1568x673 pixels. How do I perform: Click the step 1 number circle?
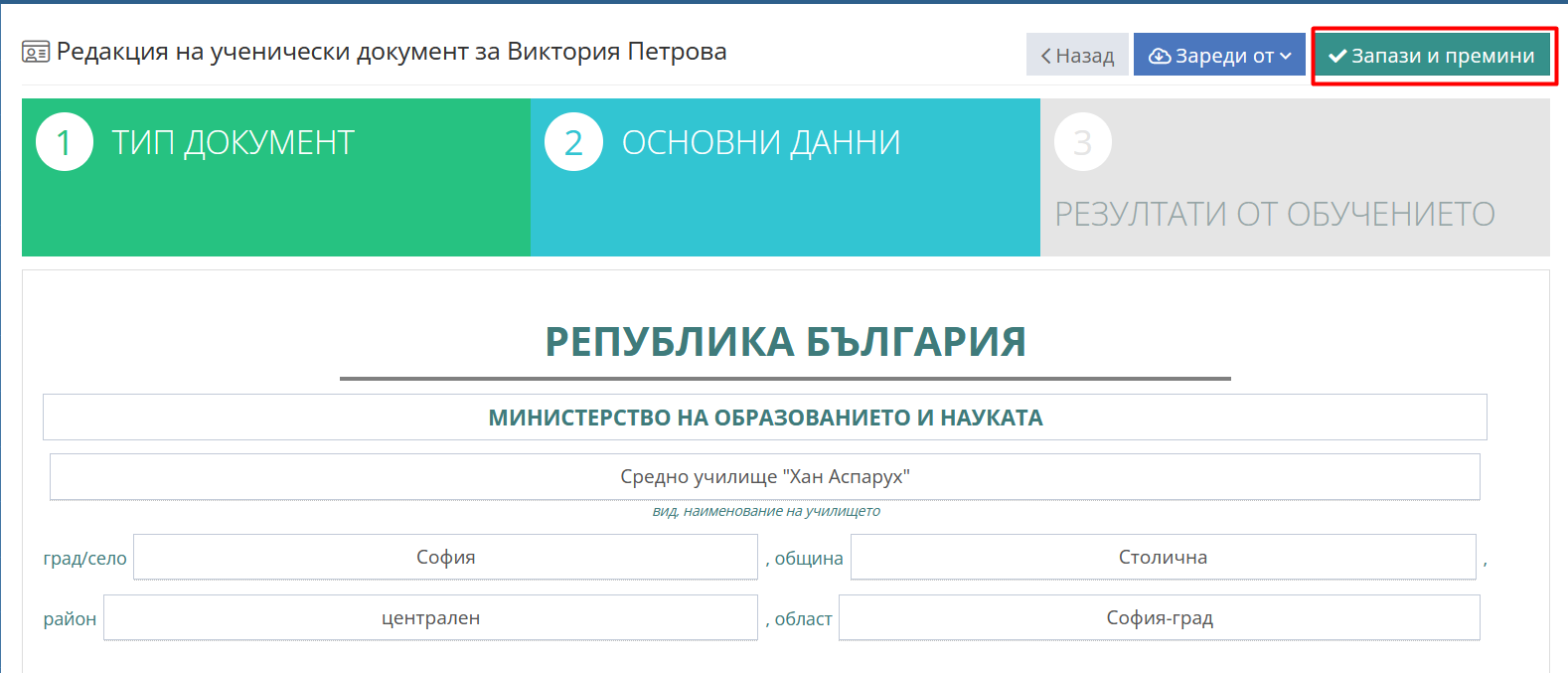(x=65, y=142)
